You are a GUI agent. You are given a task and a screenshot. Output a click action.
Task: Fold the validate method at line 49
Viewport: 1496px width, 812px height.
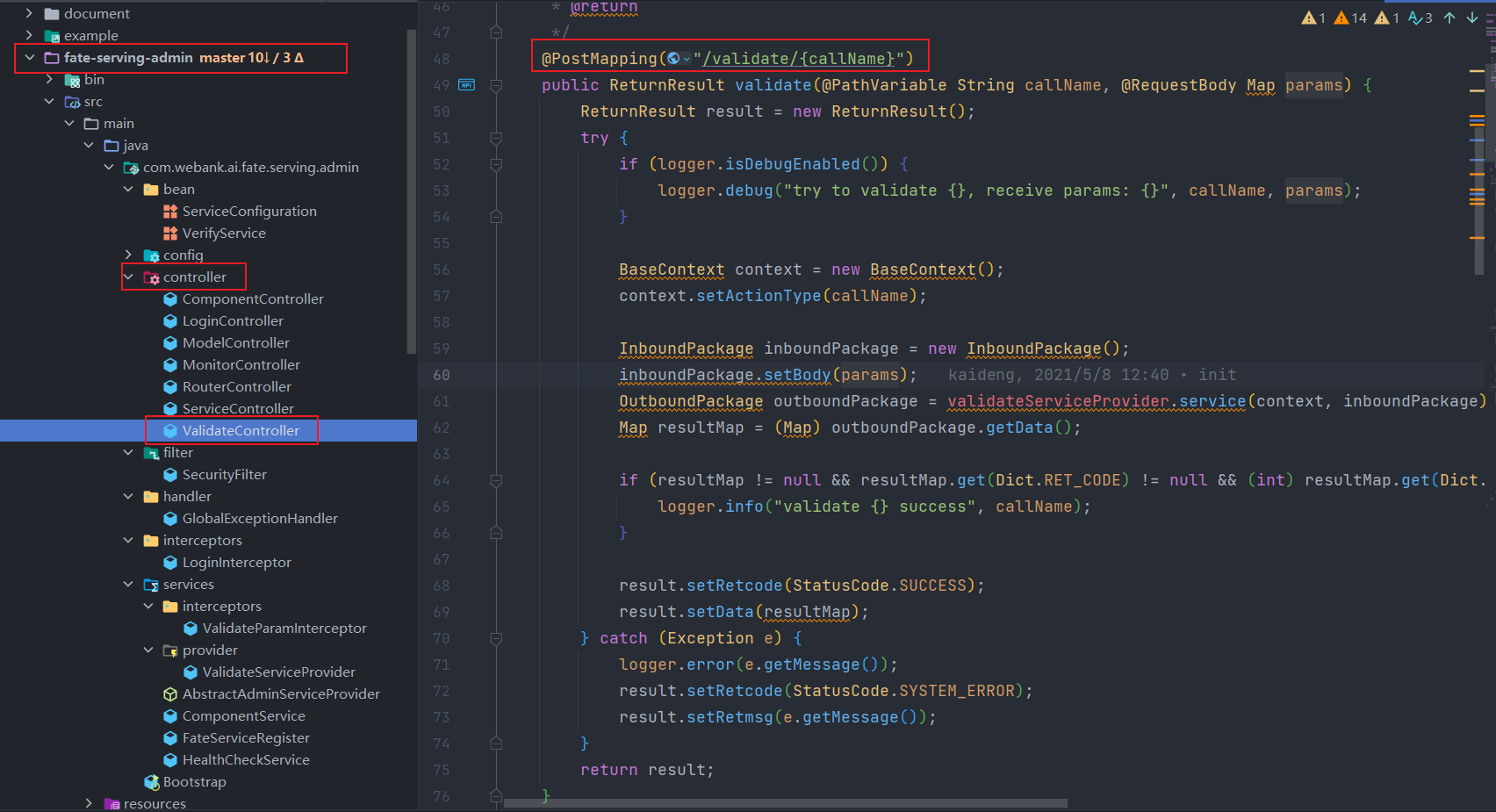coord(496,85)
